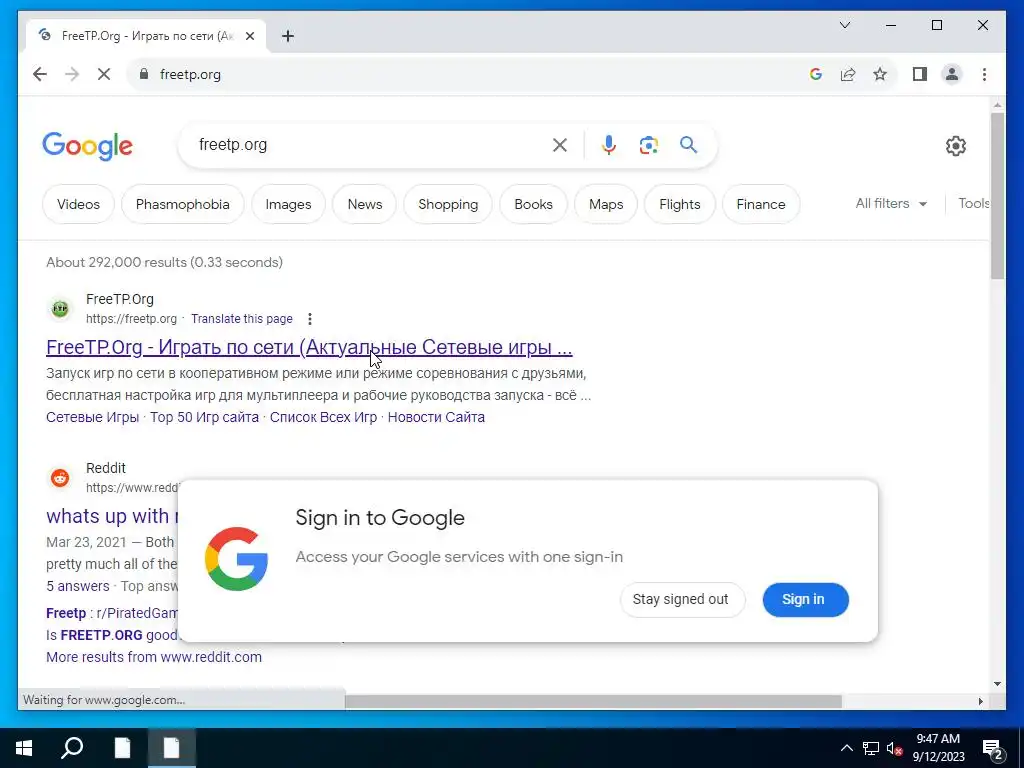Show hidden system tray icons
Image resolution: width=1024 pixels, height=768 pixels.
[846, 748]
